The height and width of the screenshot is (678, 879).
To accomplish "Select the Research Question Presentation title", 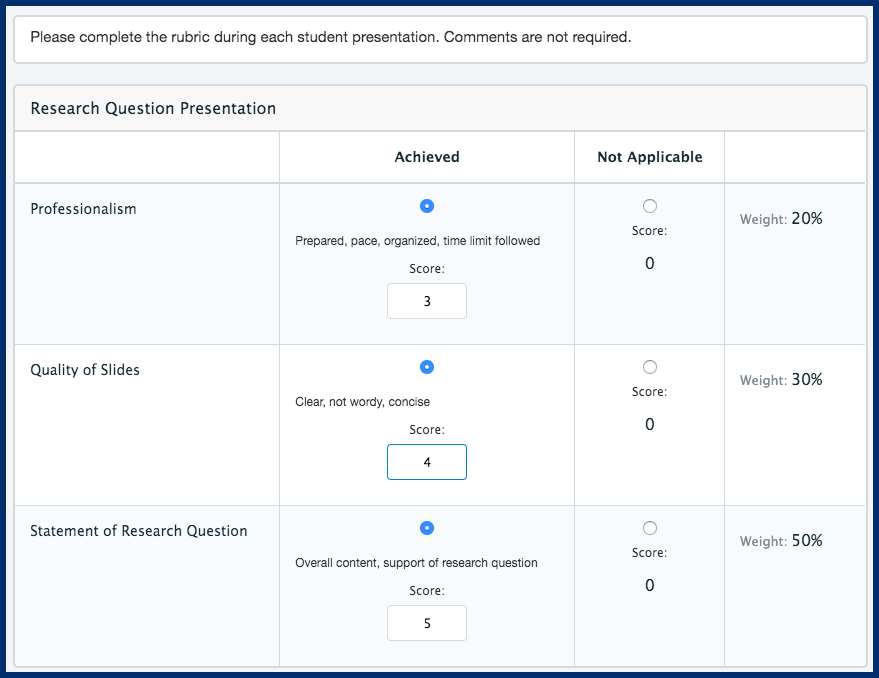I will (x=153, y=108).
